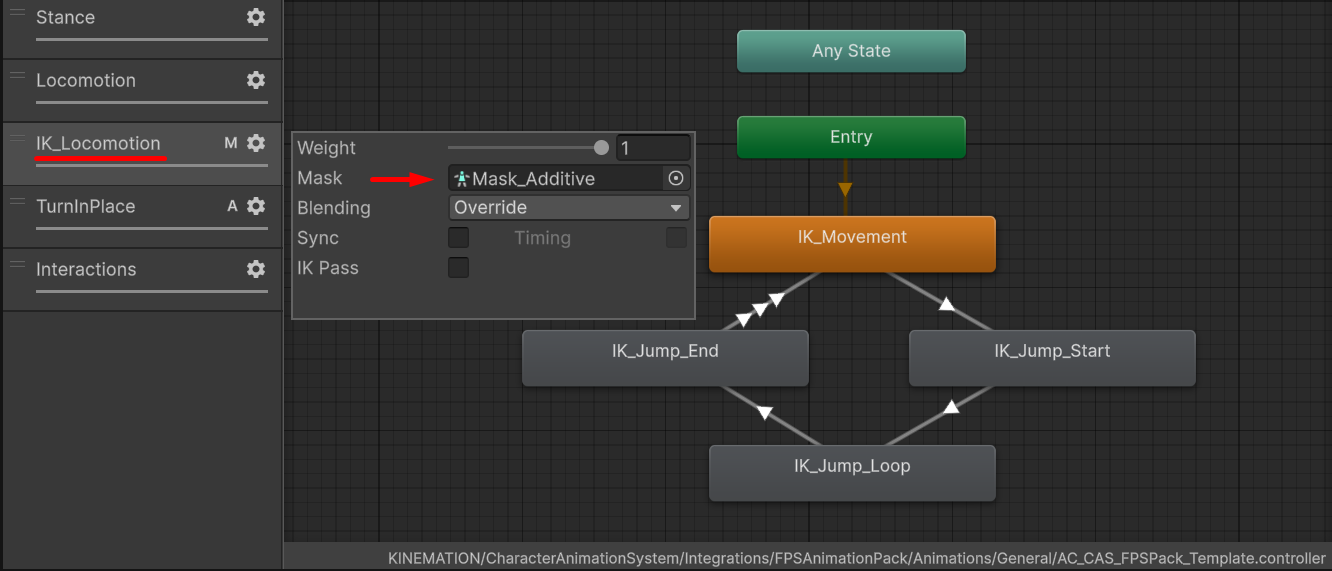Open settings gear for Stance layer
This screenshot has height=571, width=1332.
[x=256, y=18]
